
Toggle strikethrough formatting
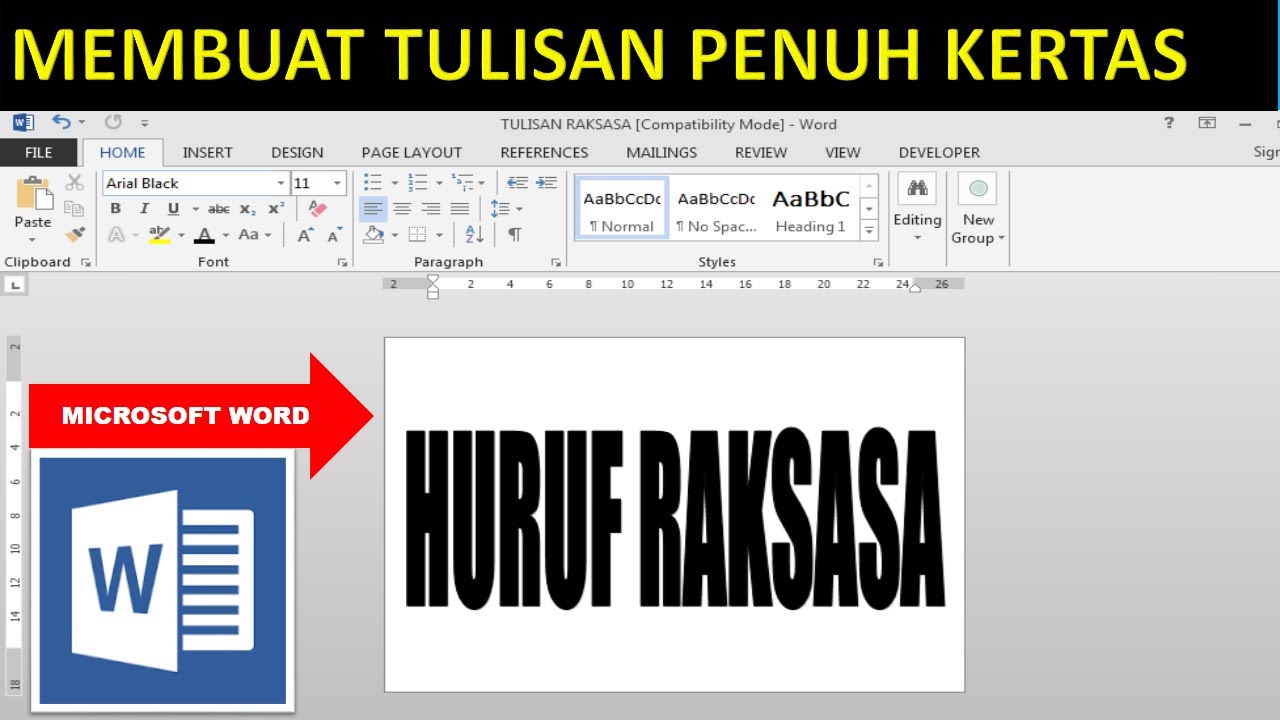tap(218, 209)
